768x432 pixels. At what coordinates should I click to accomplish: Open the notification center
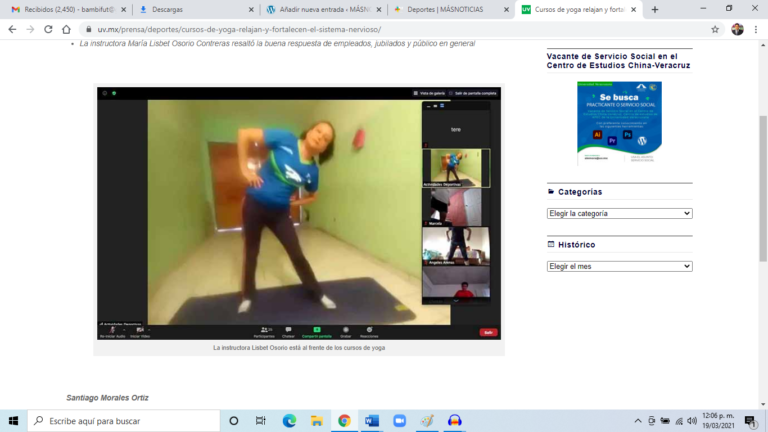click(x=750, y=421)
